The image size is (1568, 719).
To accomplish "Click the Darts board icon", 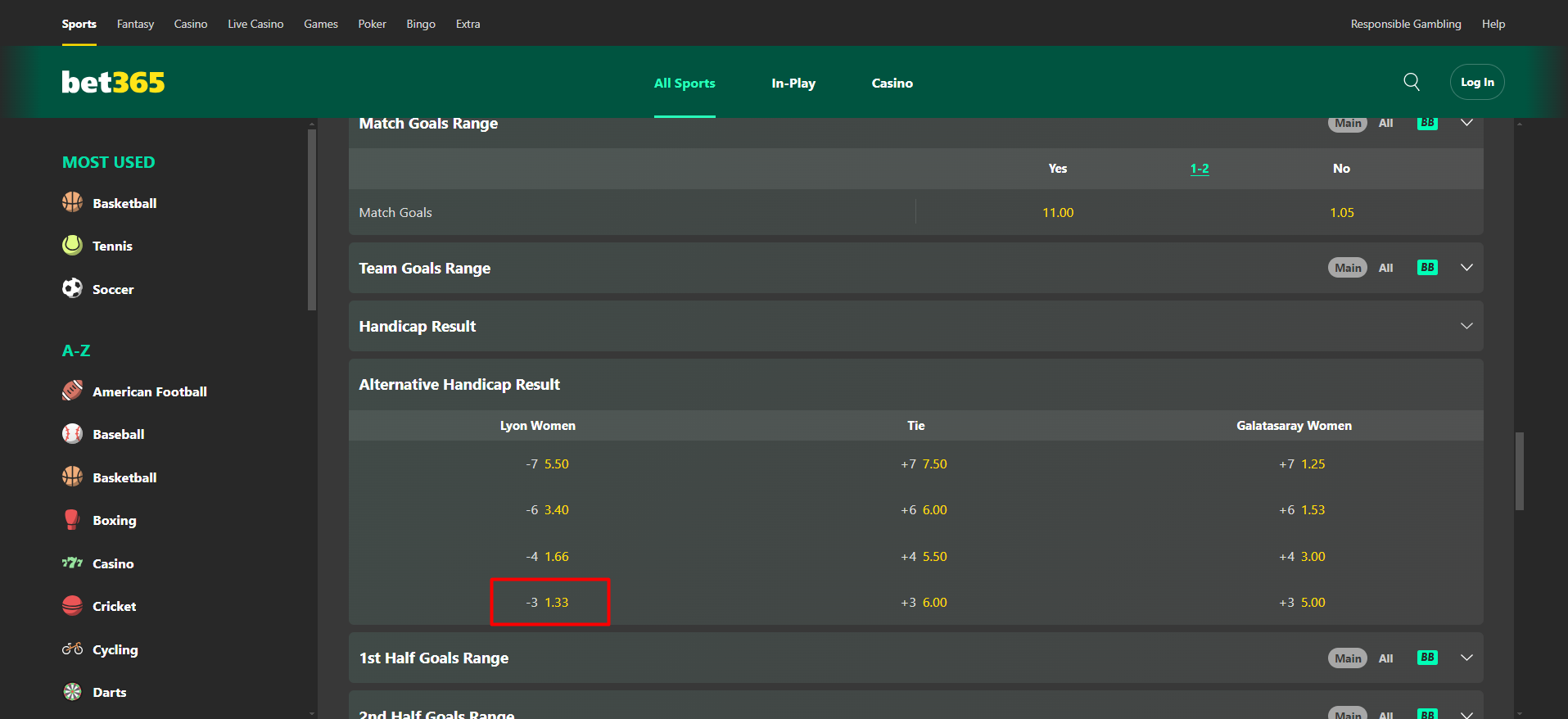I will pos(72,692).
